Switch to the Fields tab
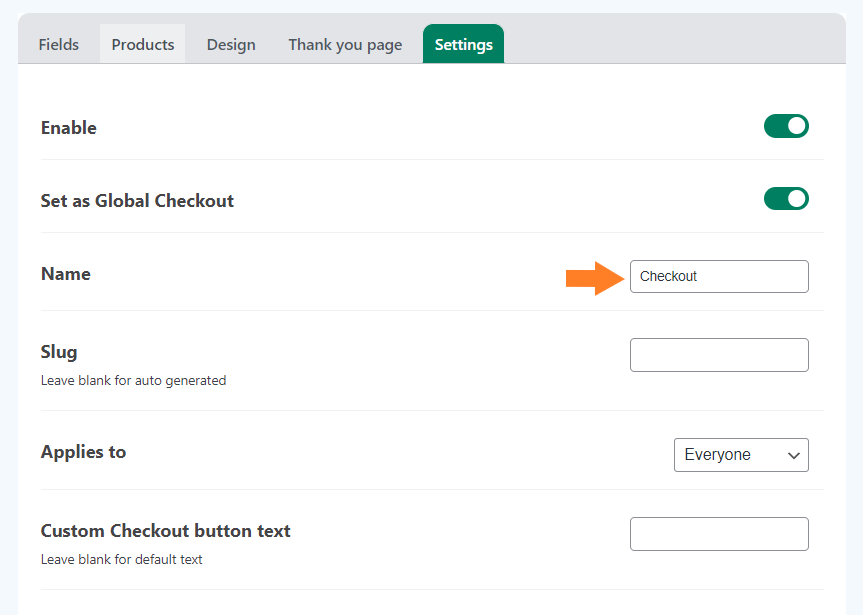Screen dimensions: 863x615 pos(58,44)
